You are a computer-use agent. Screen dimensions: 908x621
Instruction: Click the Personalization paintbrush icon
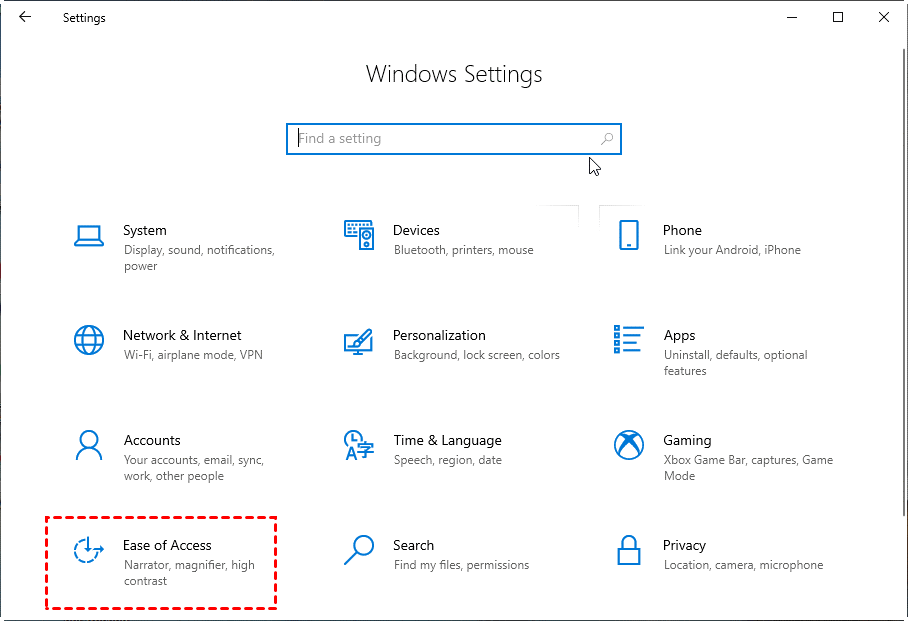(358, 342)
